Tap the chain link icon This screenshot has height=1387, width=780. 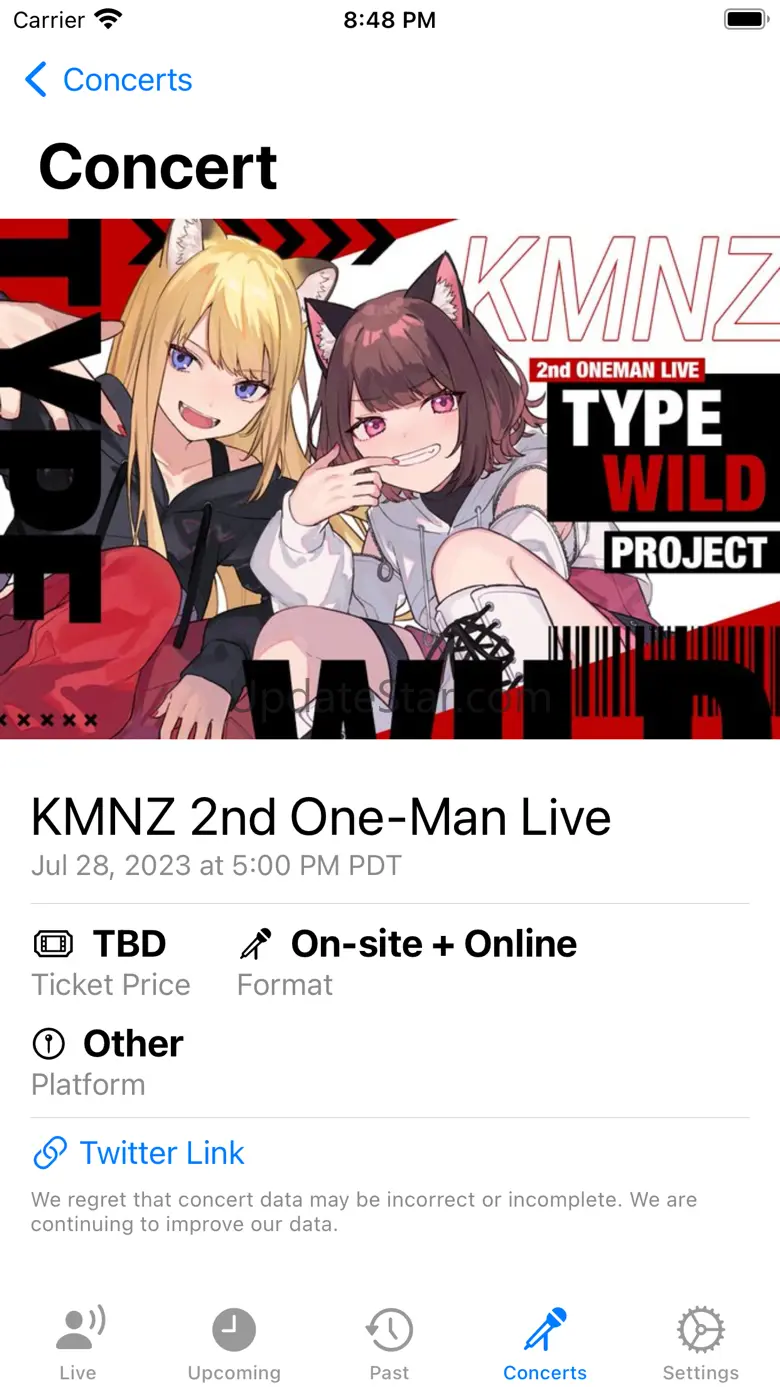coord(50,1153)
